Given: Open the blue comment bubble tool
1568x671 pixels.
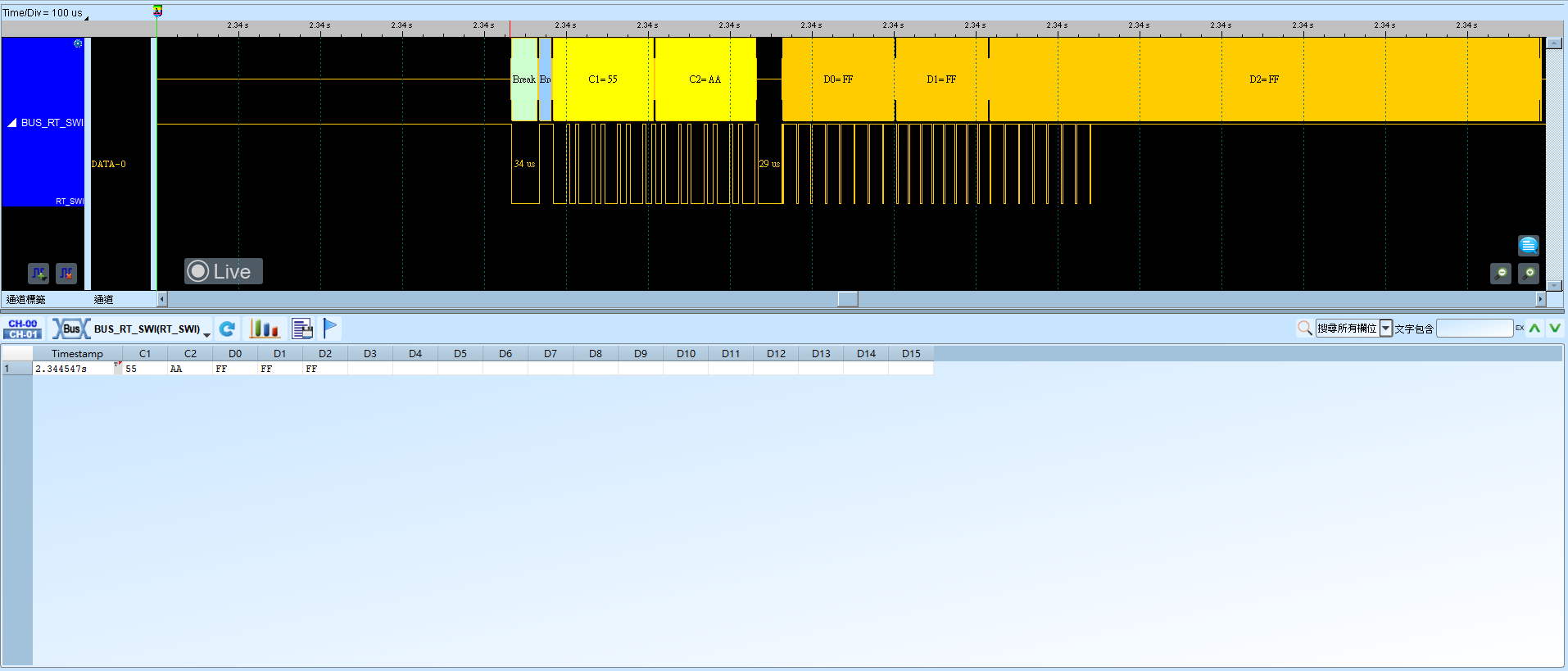Looking at the screenshot, I should pyautogui.click(x=1529, y=245).
